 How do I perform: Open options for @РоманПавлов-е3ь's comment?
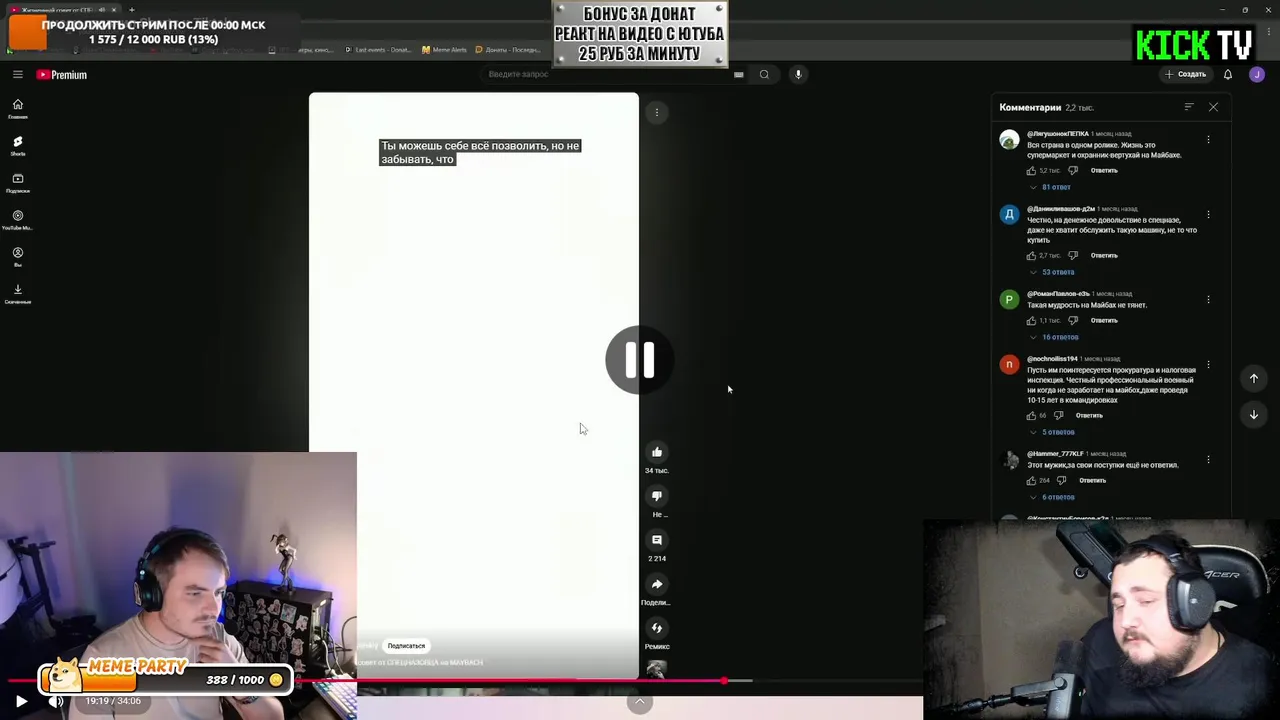point(1208,299)
